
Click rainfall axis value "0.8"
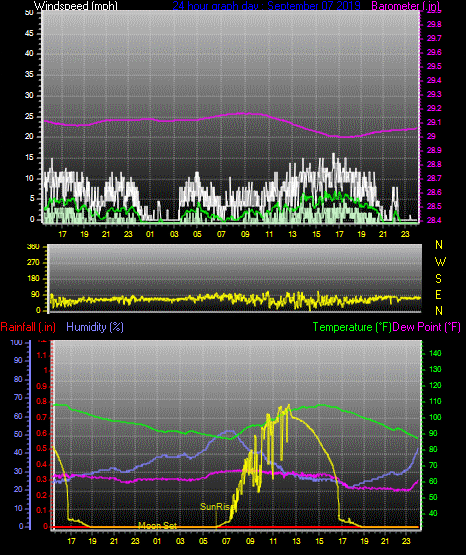coord(42,402)
